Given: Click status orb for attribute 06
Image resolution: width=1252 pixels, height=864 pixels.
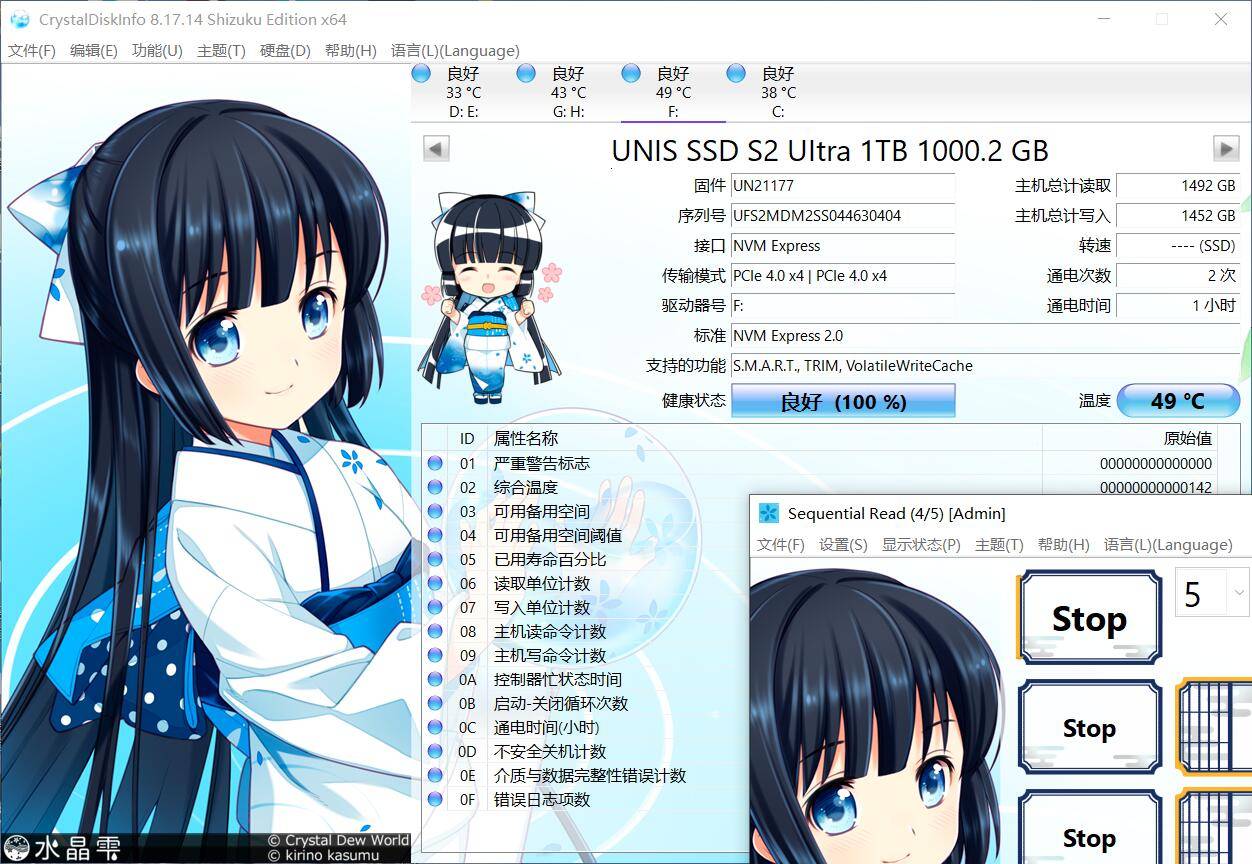Looking at the screenshot, I should coord(435,583).
